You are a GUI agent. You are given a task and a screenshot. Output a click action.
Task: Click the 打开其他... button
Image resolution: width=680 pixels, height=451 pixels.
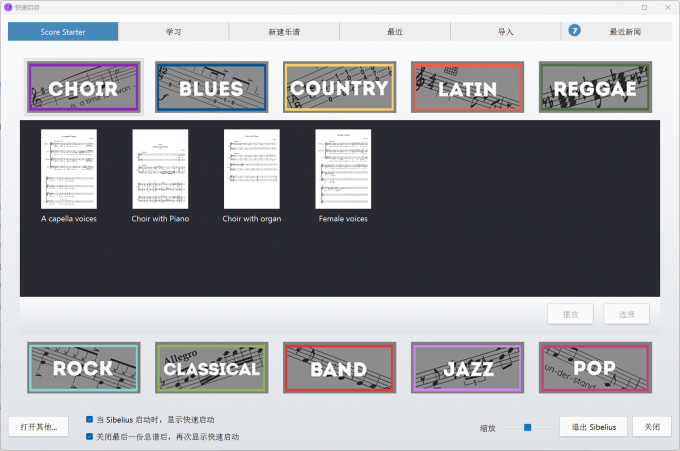(x=40, y=427)
